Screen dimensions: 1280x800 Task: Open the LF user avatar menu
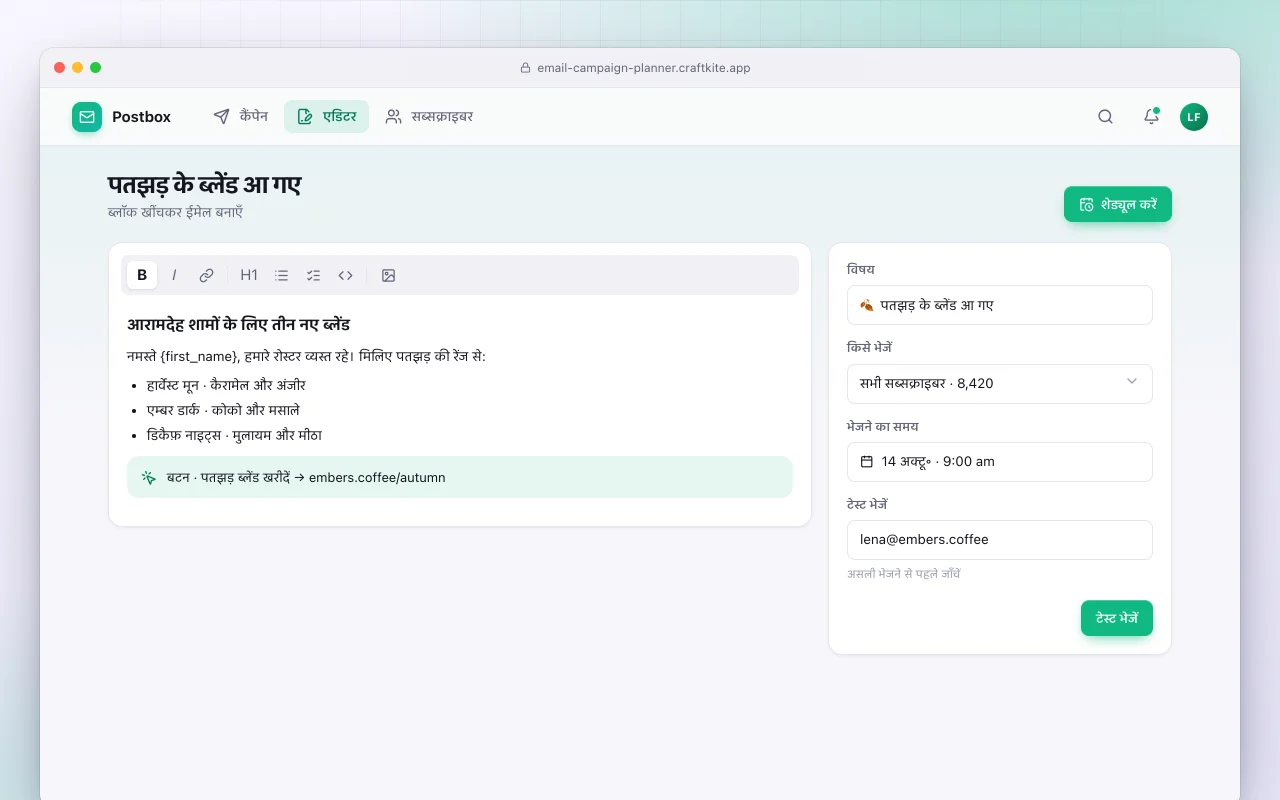(1194, 117)
